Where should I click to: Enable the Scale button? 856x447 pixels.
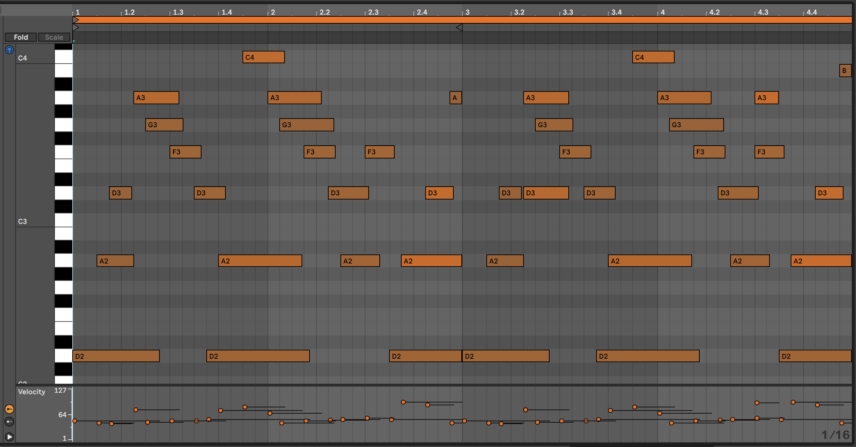click(54, 37)
